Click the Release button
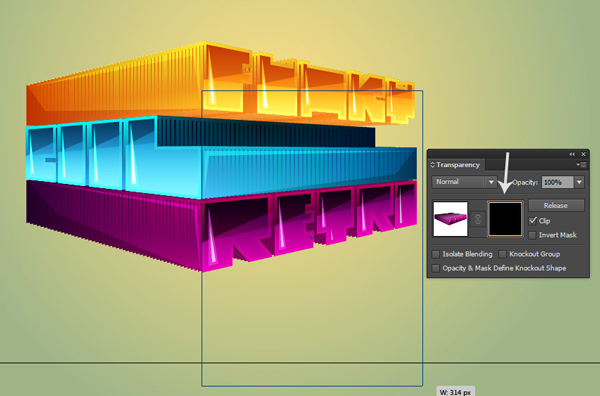Viewport: 600px width, 396px height. [x=556, y=205]
